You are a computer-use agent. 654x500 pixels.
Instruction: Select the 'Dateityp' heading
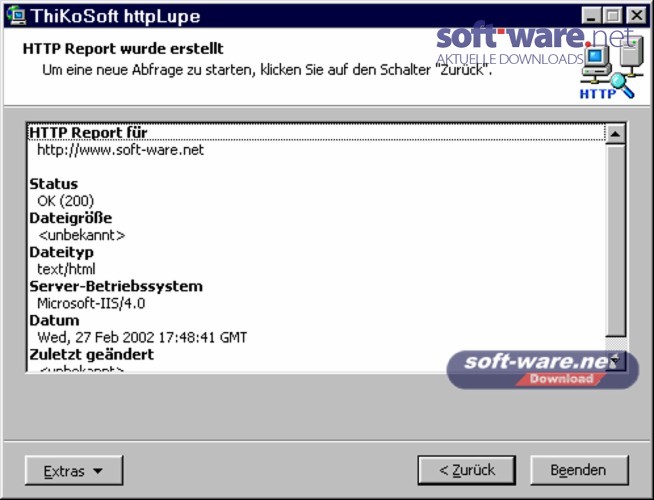[61, 252]
